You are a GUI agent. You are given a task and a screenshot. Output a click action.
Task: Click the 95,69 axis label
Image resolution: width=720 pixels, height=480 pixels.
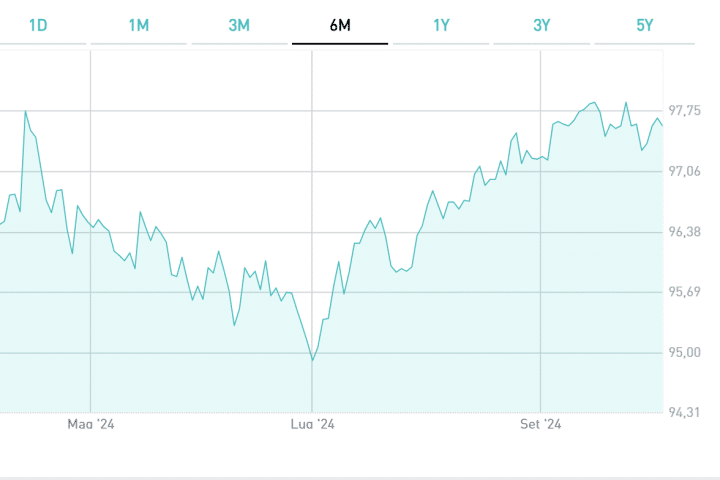pyautogui.click(x=684, y=292)
